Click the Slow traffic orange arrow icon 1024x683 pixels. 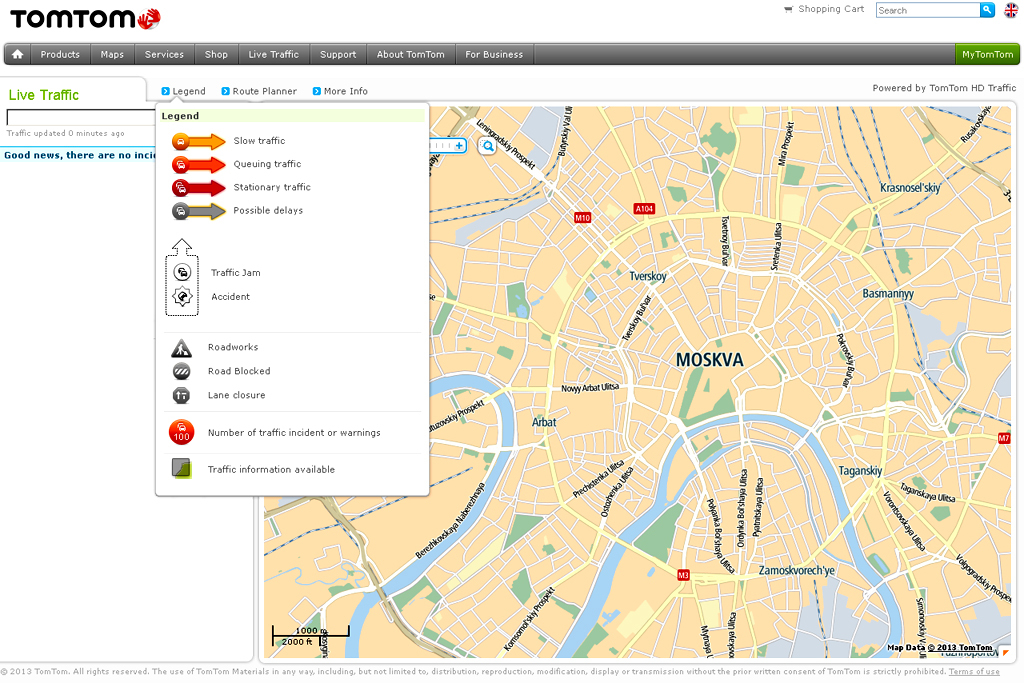point(198,141)
